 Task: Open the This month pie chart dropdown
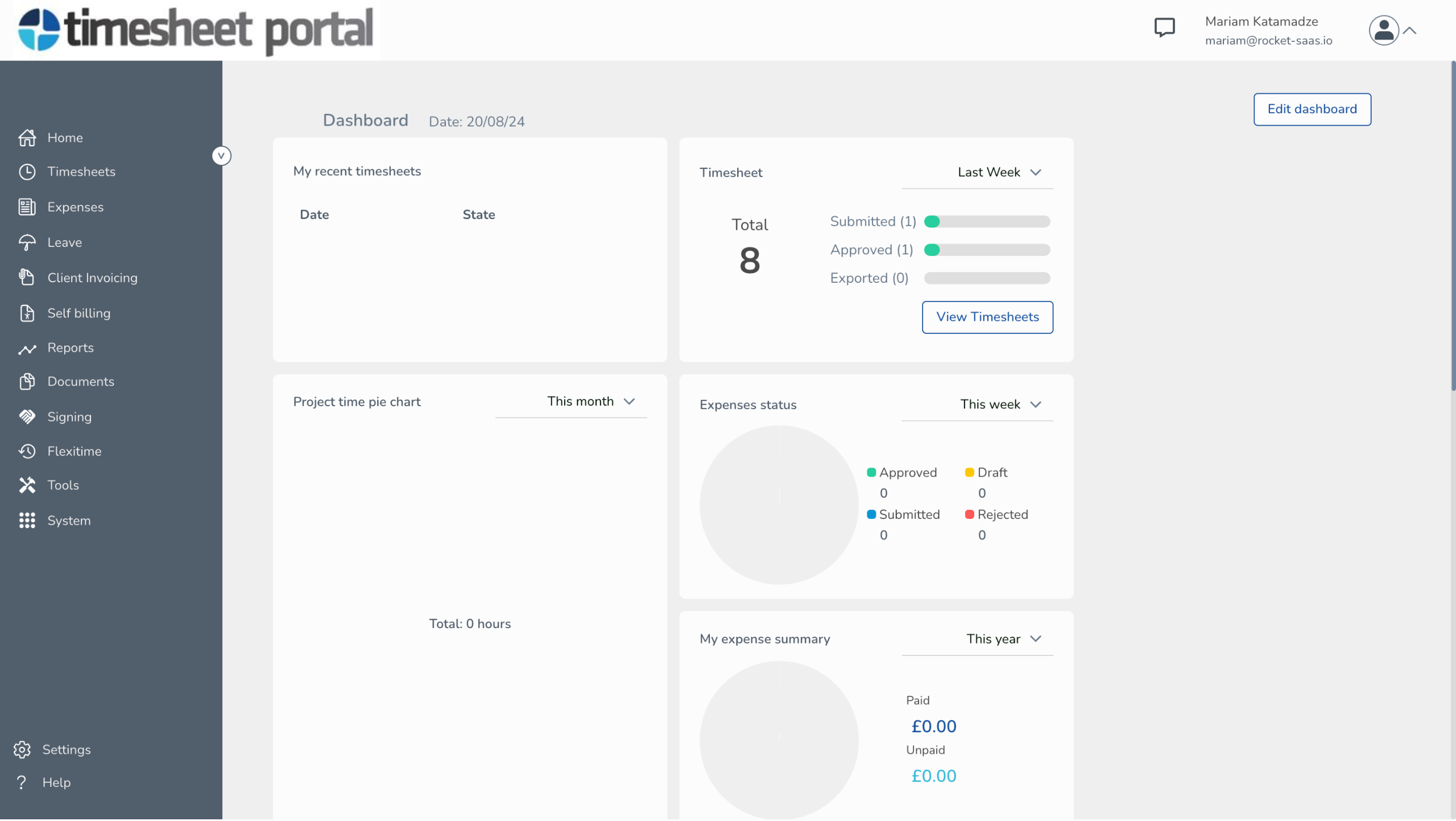(x=590, y=402)
